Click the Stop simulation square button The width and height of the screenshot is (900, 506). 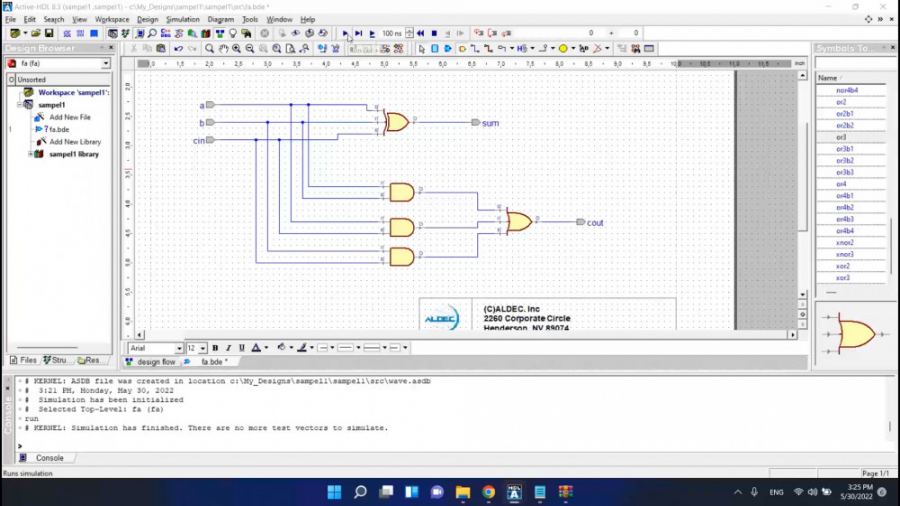click(434, 33)
